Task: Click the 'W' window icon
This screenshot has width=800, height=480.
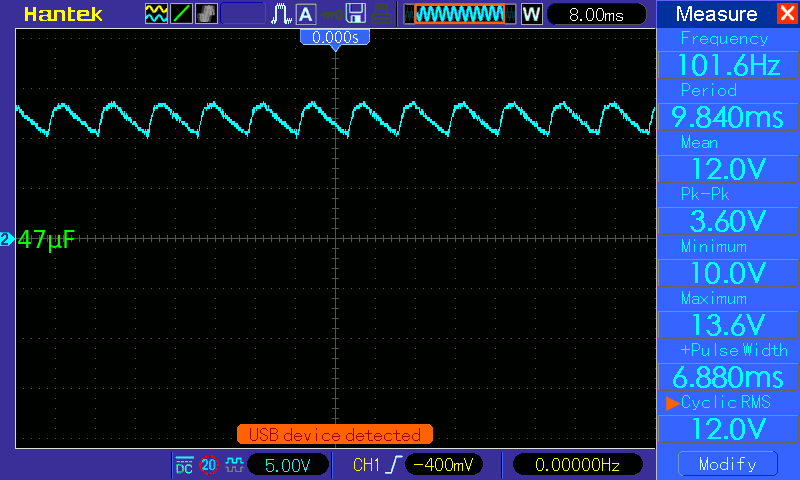Action: (531, 14)
